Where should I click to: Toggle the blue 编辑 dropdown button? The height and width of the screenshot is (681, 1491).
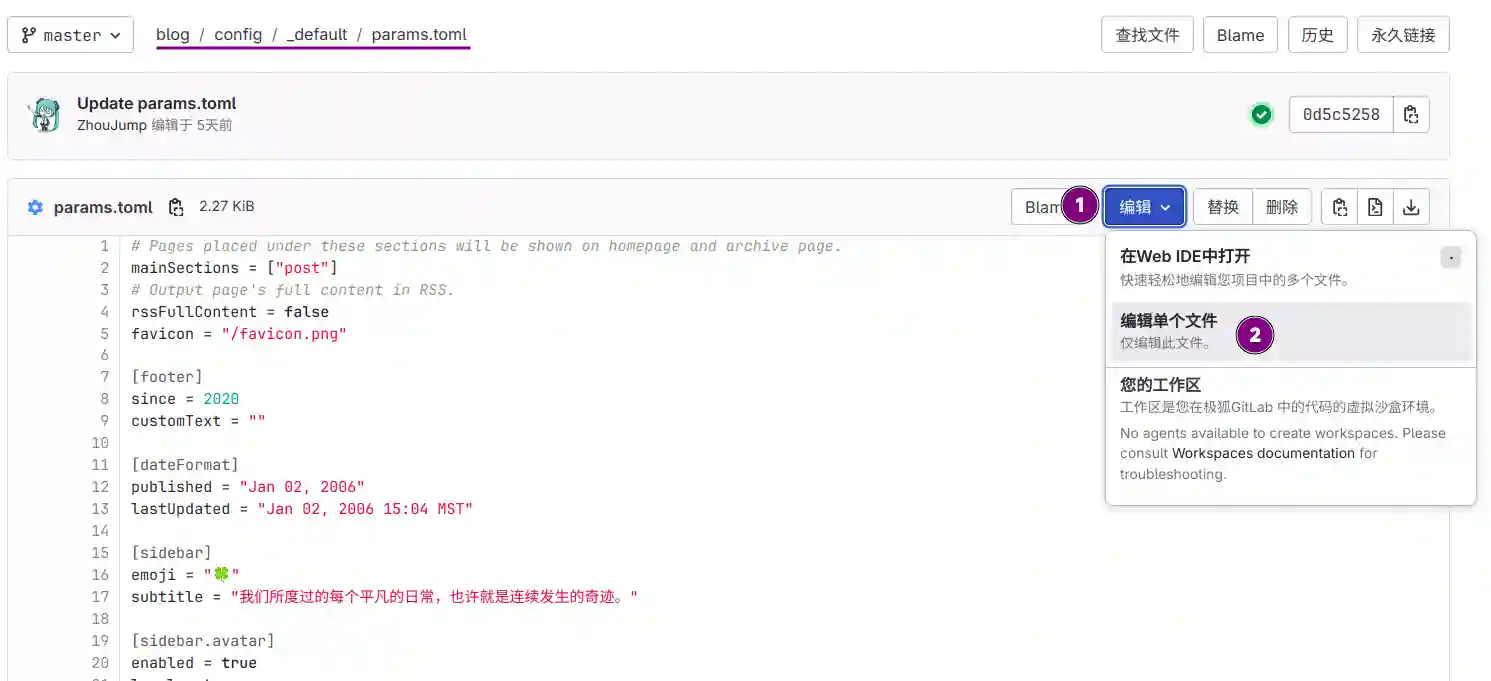click(x=1144, y=207)
